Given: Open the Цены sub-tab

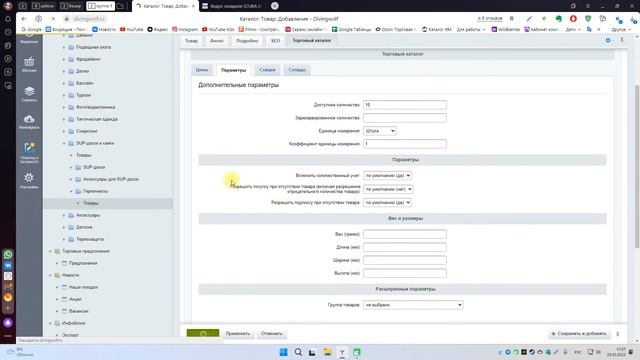Looking at the screenshot, I should click(202, 70).
